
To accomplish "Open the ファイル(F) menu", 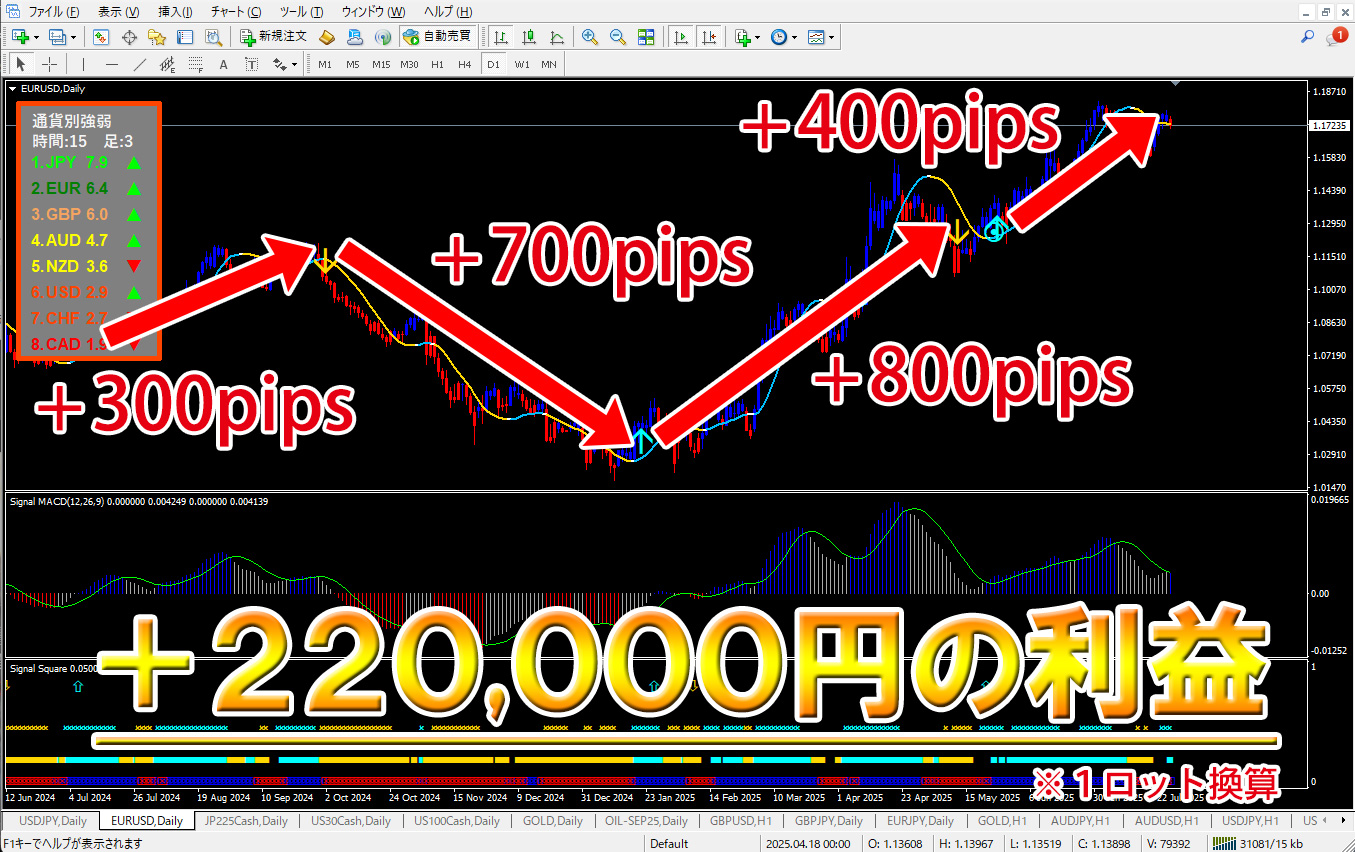I will (53, 12).
